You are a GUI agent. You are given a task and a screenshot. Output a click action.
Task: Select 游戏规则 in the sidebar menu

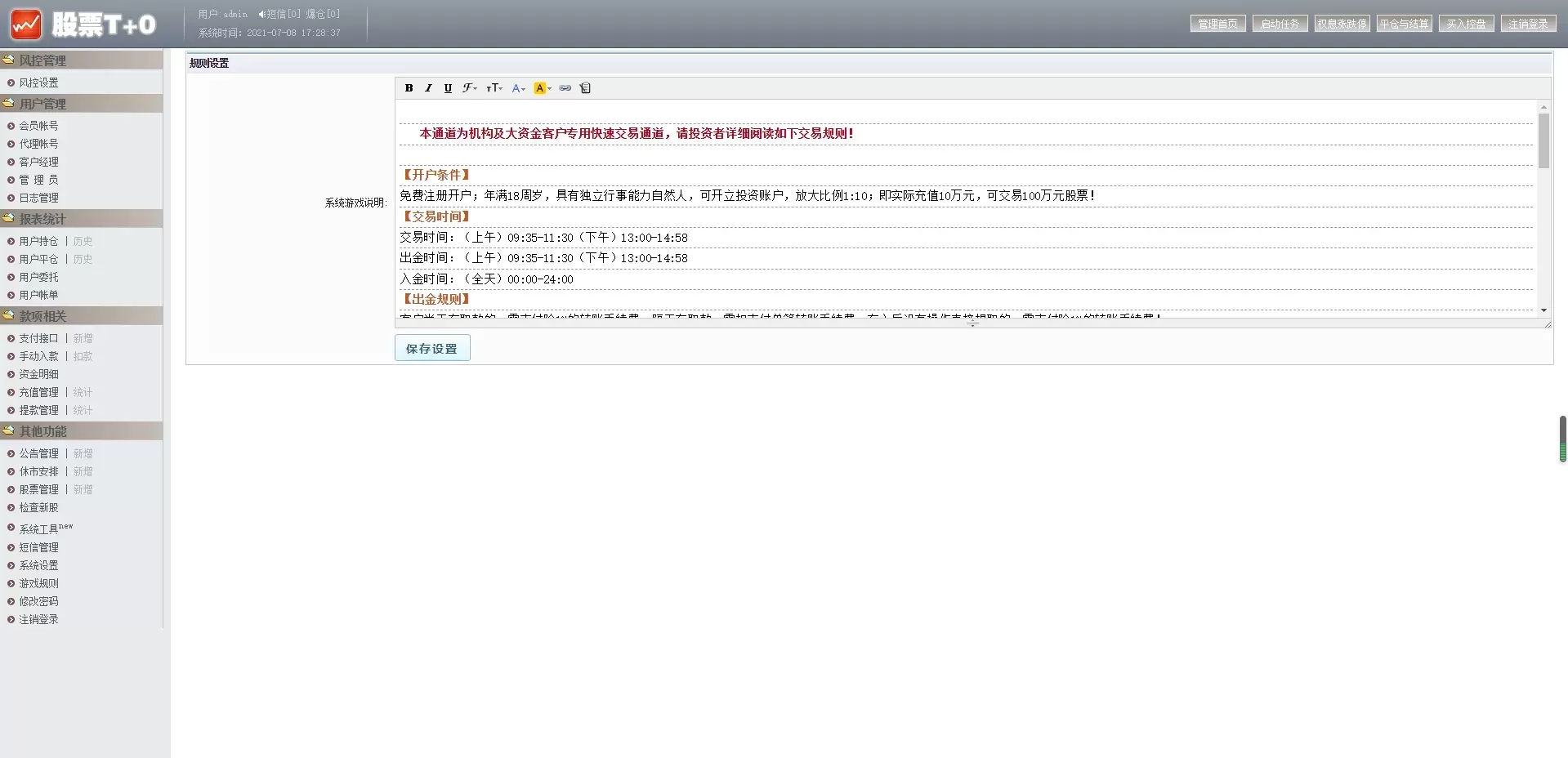click(38, 583)
